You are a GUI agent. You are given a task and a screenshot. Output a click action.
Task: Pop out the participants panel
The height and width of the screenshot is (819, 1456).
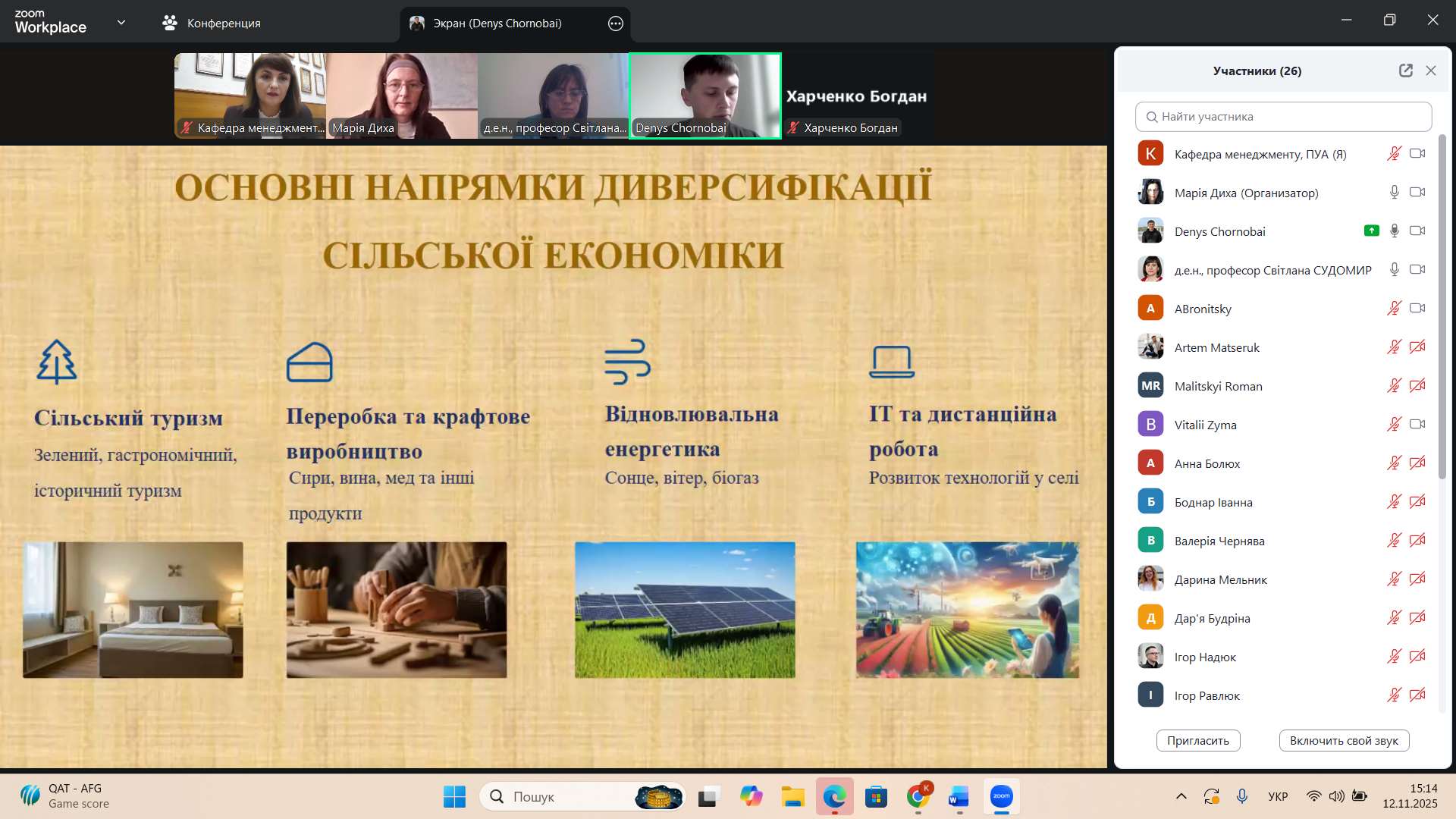coord(1405,71)
